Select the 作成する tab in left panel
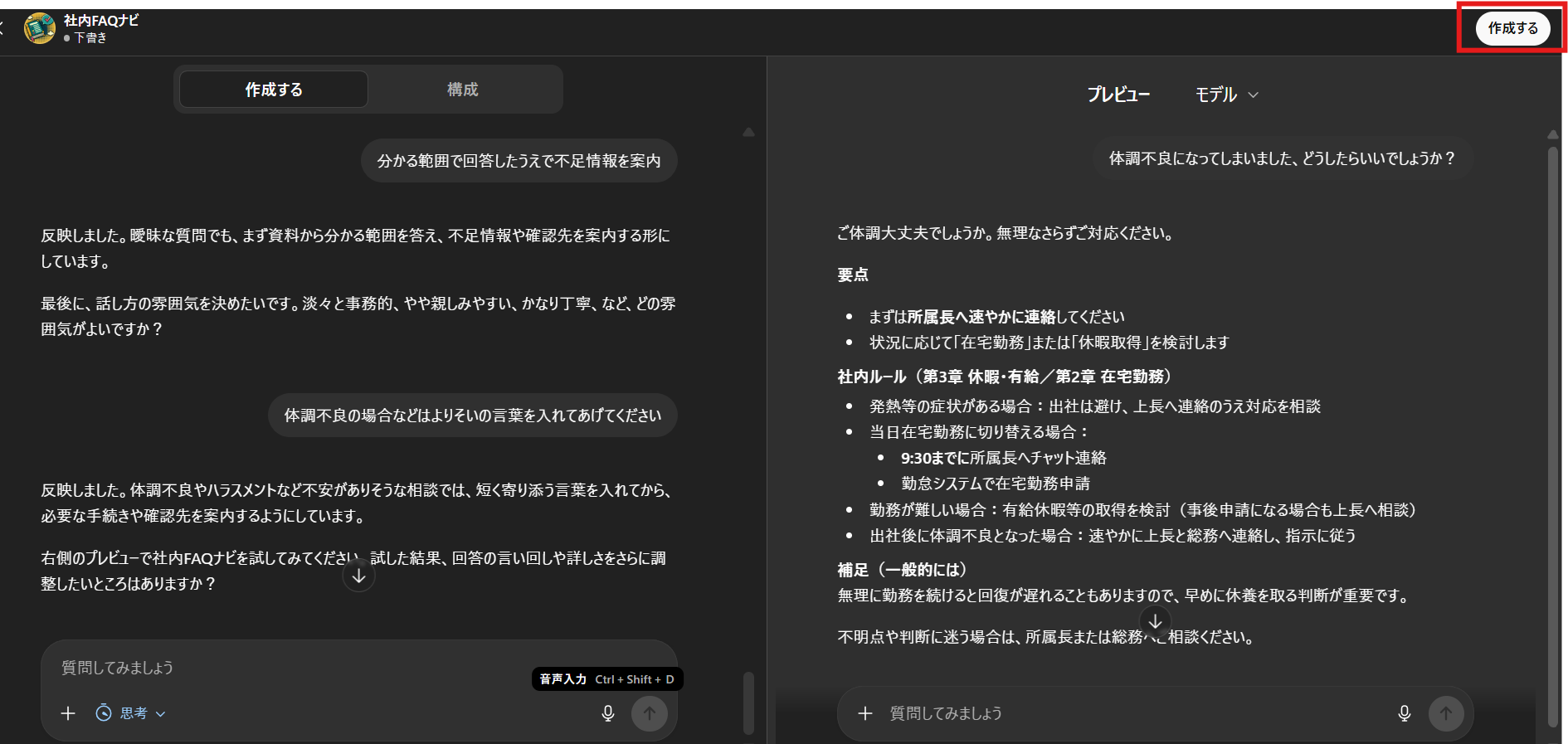Image resolution: width=1568 pixels, height=744 pixels. (274, 90)
